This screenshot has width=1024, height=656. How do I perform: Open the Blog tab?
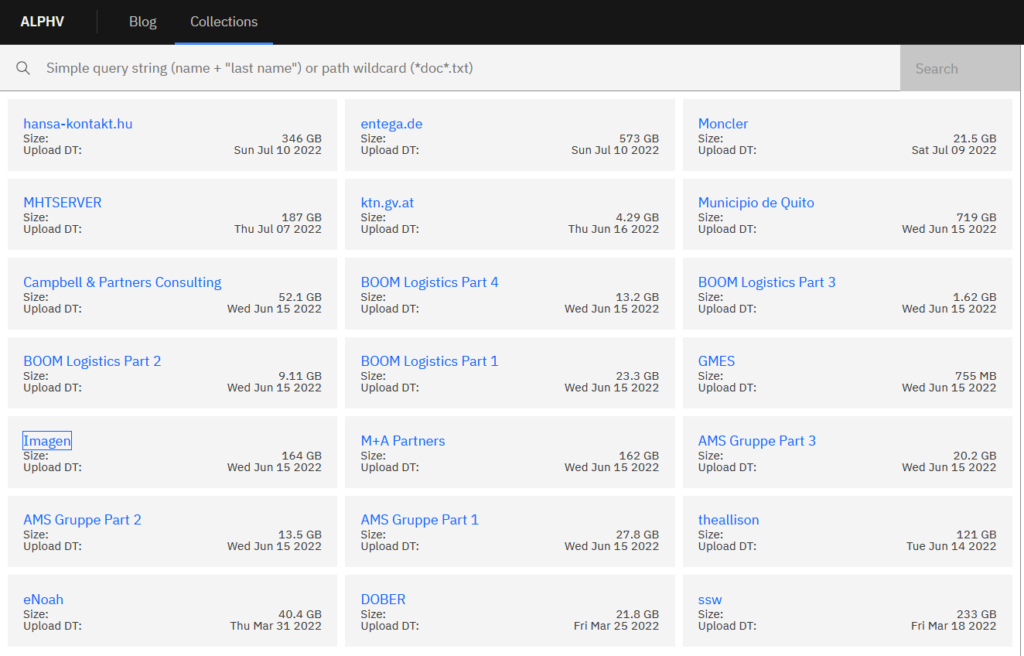pos(143,21)
